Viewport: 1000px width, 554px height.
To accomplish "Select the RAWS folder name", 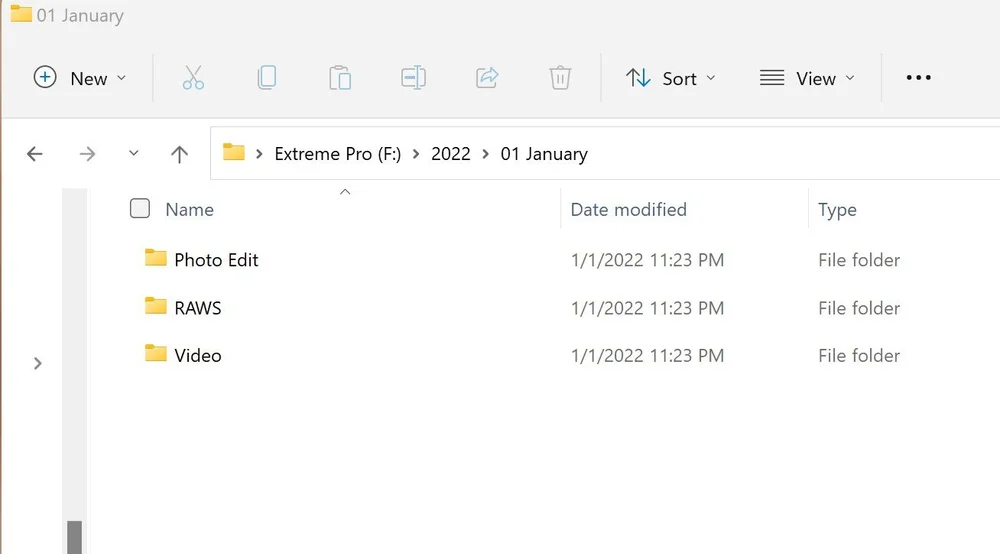I will pyautogui.click(x=198, y=308).
